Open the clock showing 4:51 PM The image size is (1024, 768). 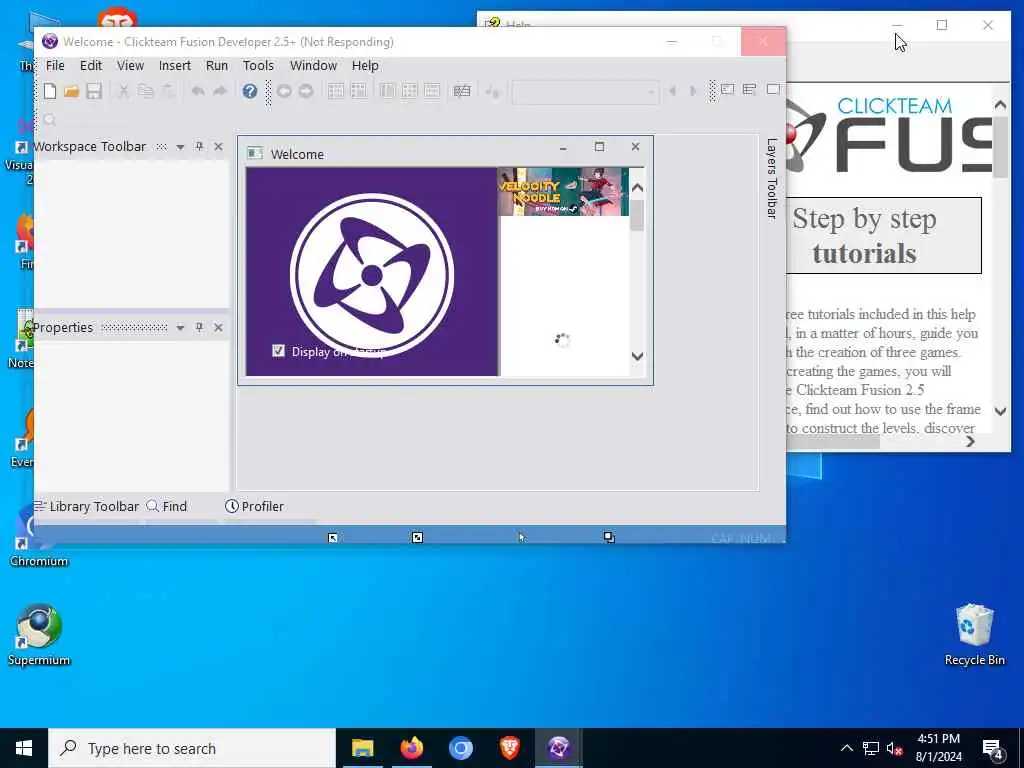(938, 748)
